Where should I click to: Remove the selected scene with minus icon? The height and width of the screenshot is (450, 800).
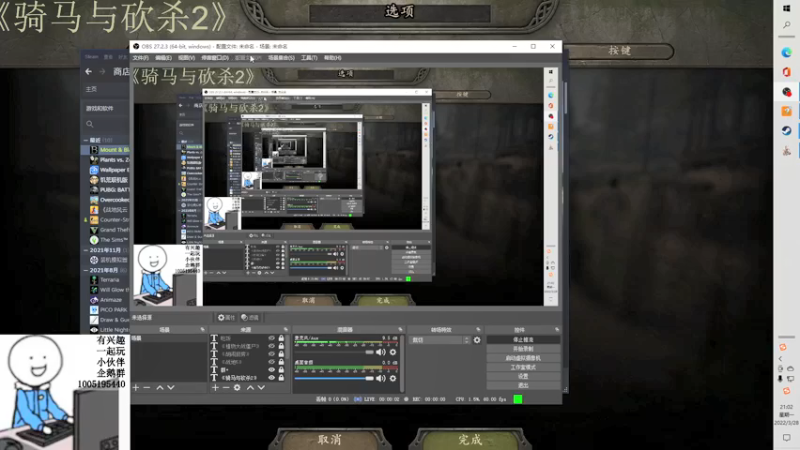(x=147, y=388)
